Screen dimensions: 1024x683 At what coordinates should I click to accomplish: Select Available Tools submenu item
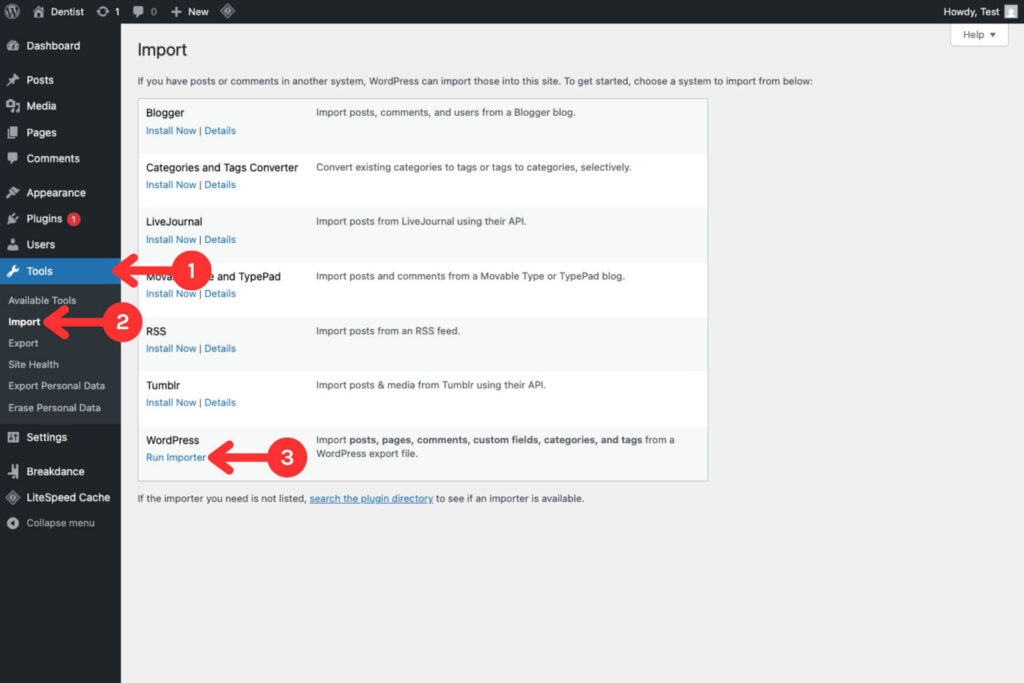click(42, 300)
